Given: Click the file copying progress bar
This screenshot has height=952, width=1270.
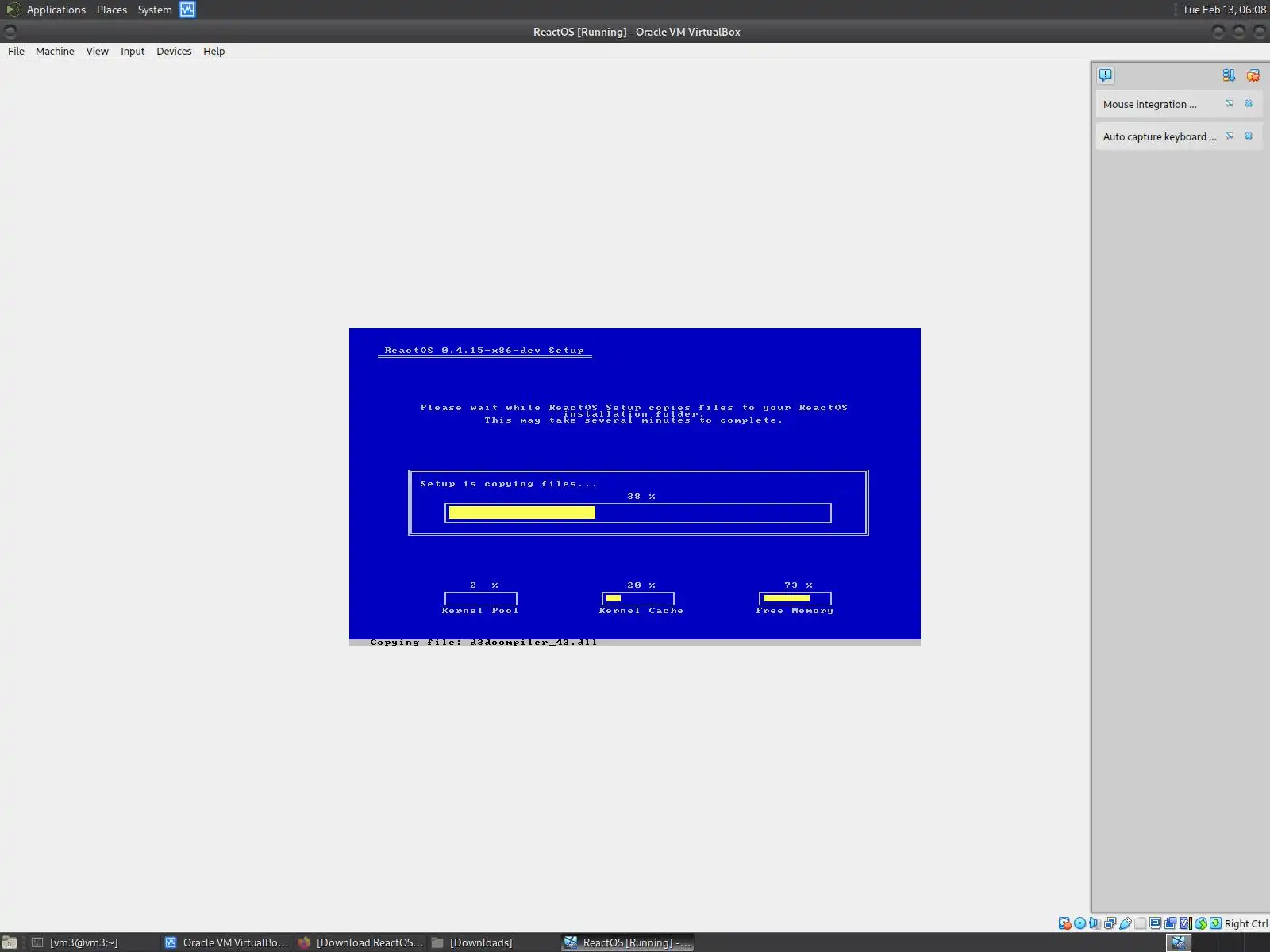Looking at the screenshot, I should coord(638,512).
